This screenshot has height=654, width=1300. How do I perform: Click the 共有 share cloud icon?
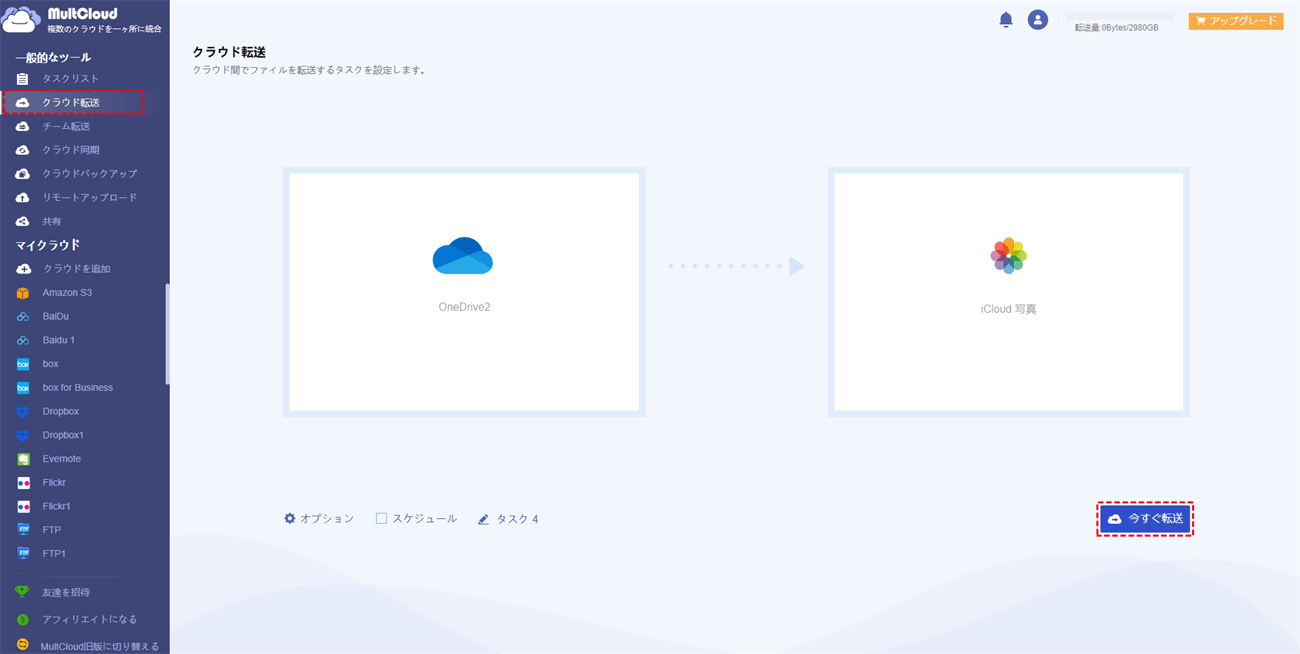(x=22, y=221)
